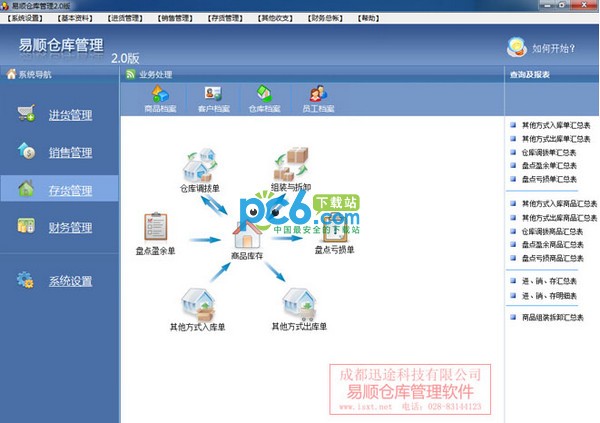This screenshot has height=423, width=600.
Task: Open the 其他方式入库单 warehouse icon
Action: pyautogui.click(x=198, y=305)
